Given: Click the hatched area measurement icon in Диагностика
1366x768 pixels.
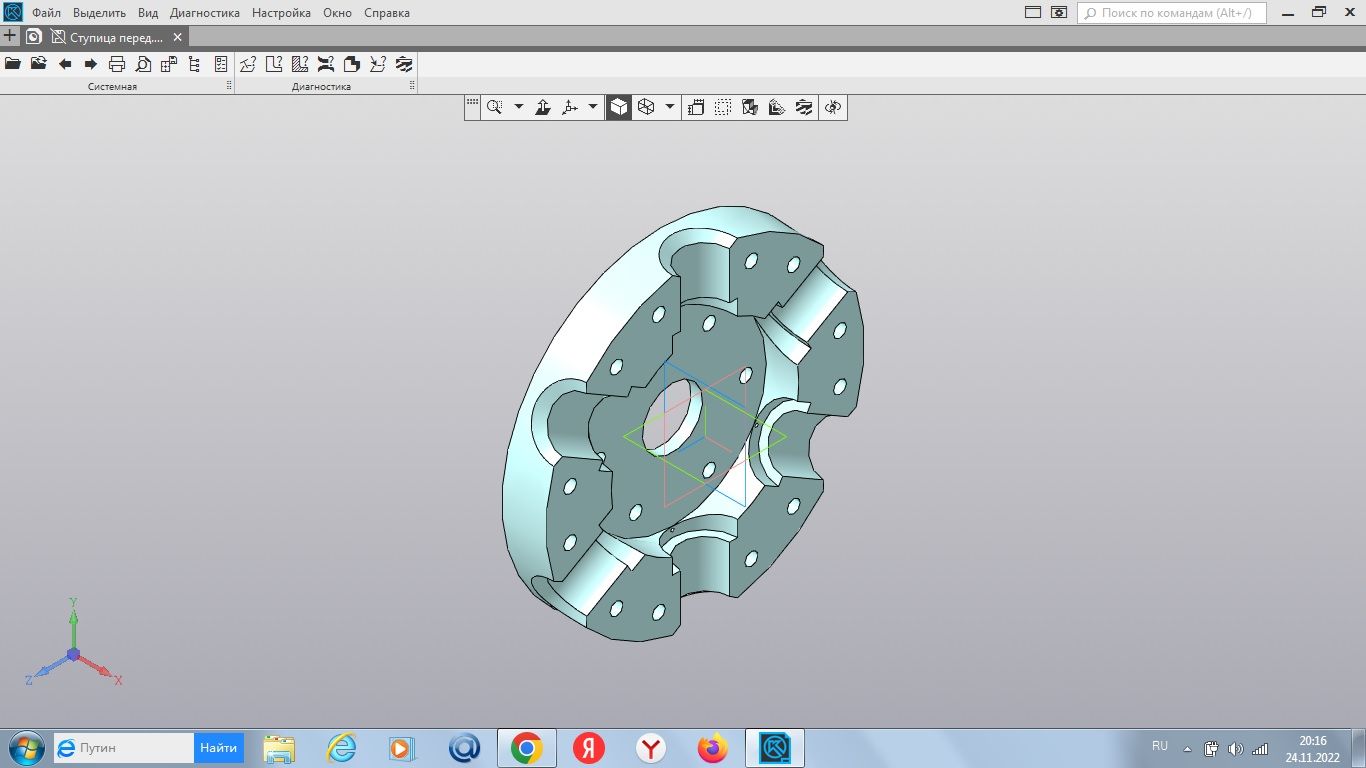Looking at the screenshot, I should (x=300, y=64).
